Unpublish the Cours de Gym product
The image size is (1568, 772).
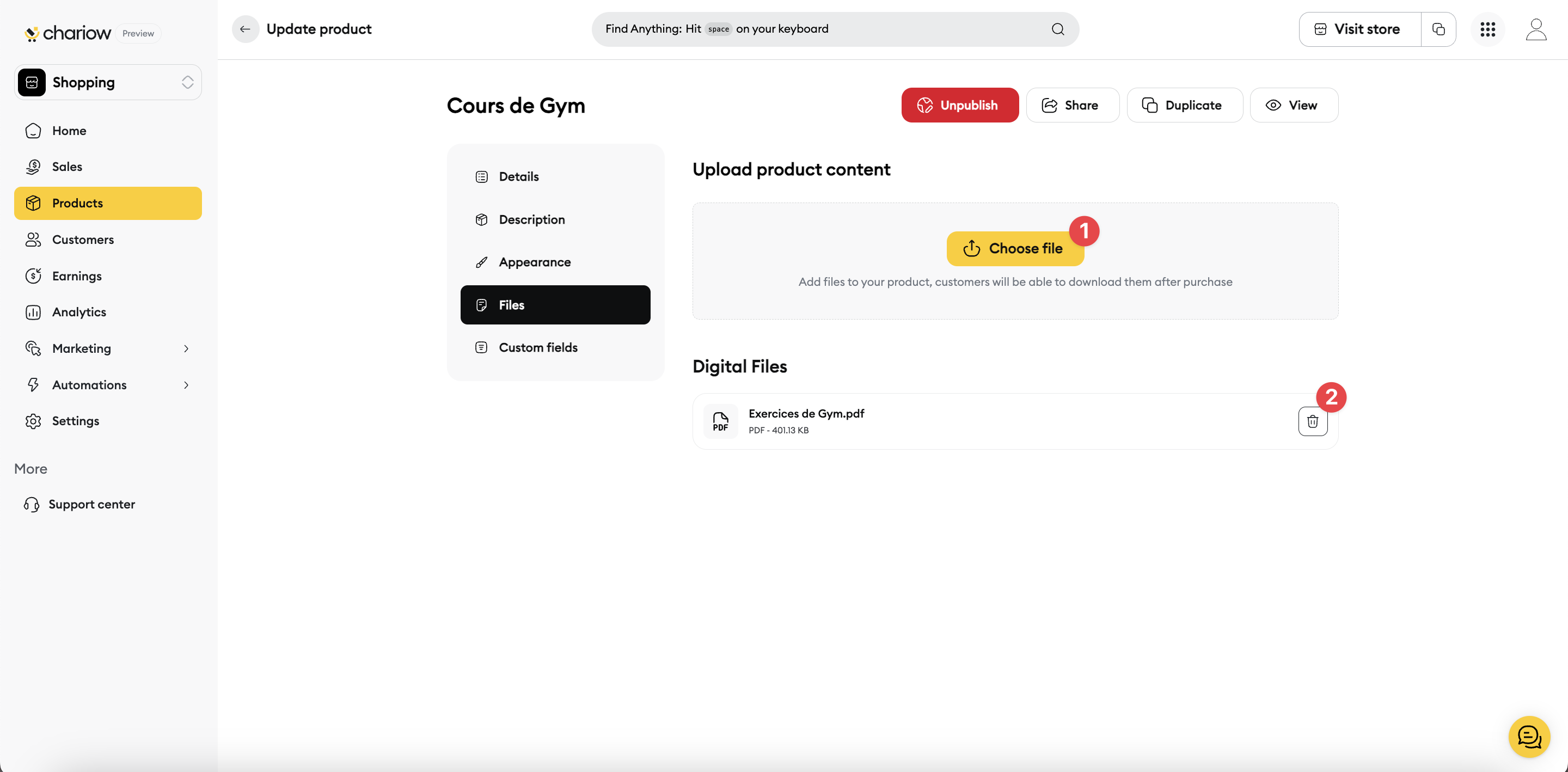pyautogui.click(x=960, y=105)
